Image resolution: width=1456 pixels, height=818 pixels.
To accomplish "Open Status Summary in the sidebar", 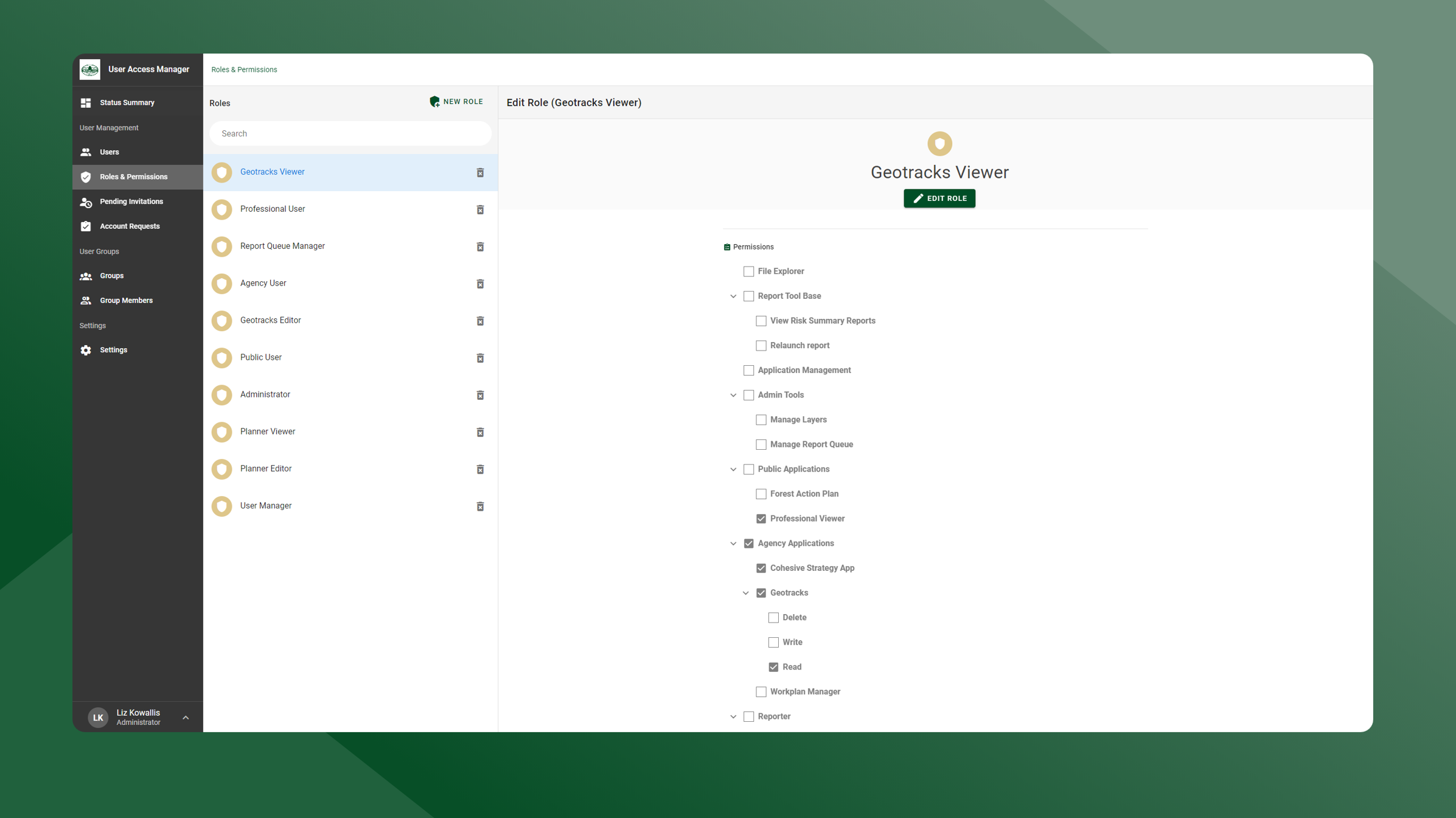I will click(x=138, y=103).
